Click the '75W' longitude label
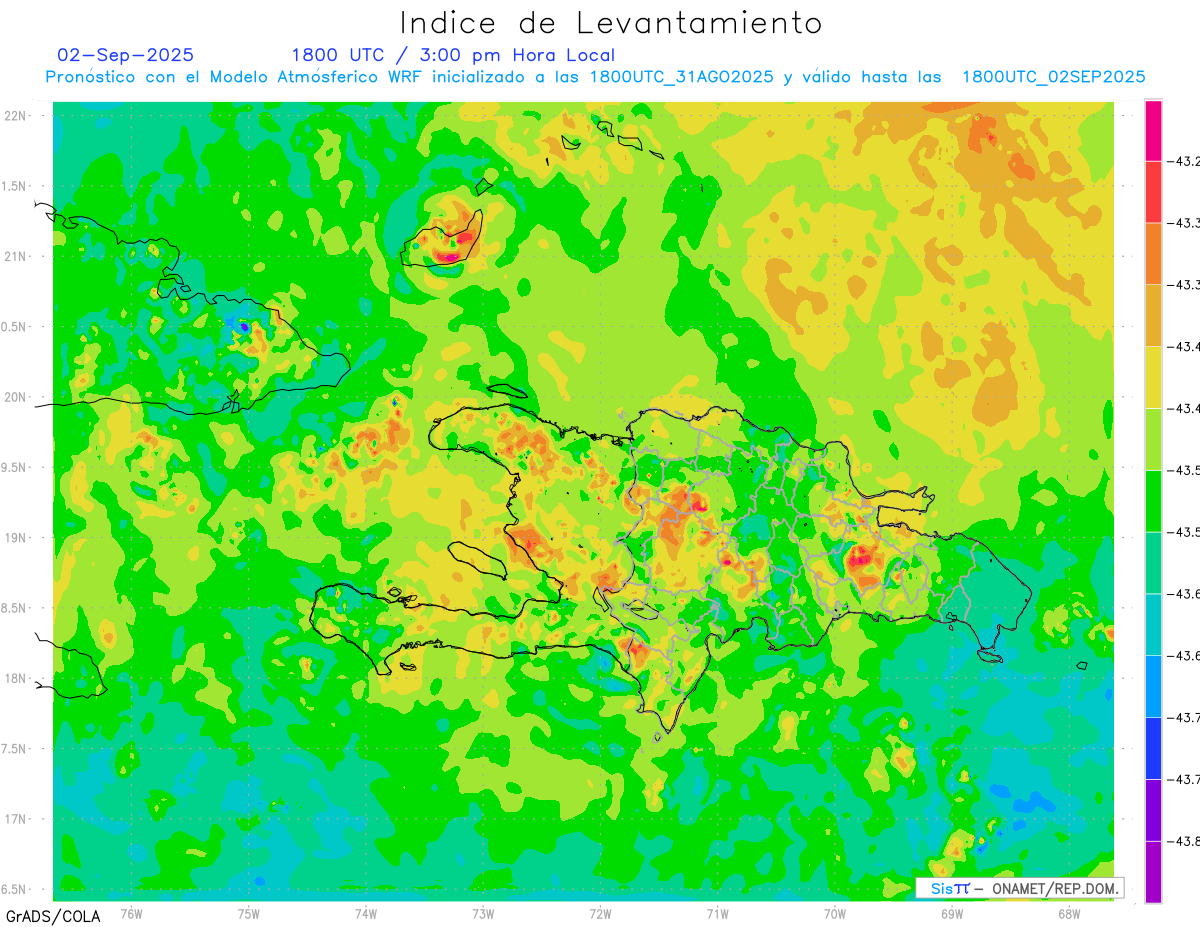Viewport: 1200px width, 927px height. pyautogui.click(x=249, y=913)
